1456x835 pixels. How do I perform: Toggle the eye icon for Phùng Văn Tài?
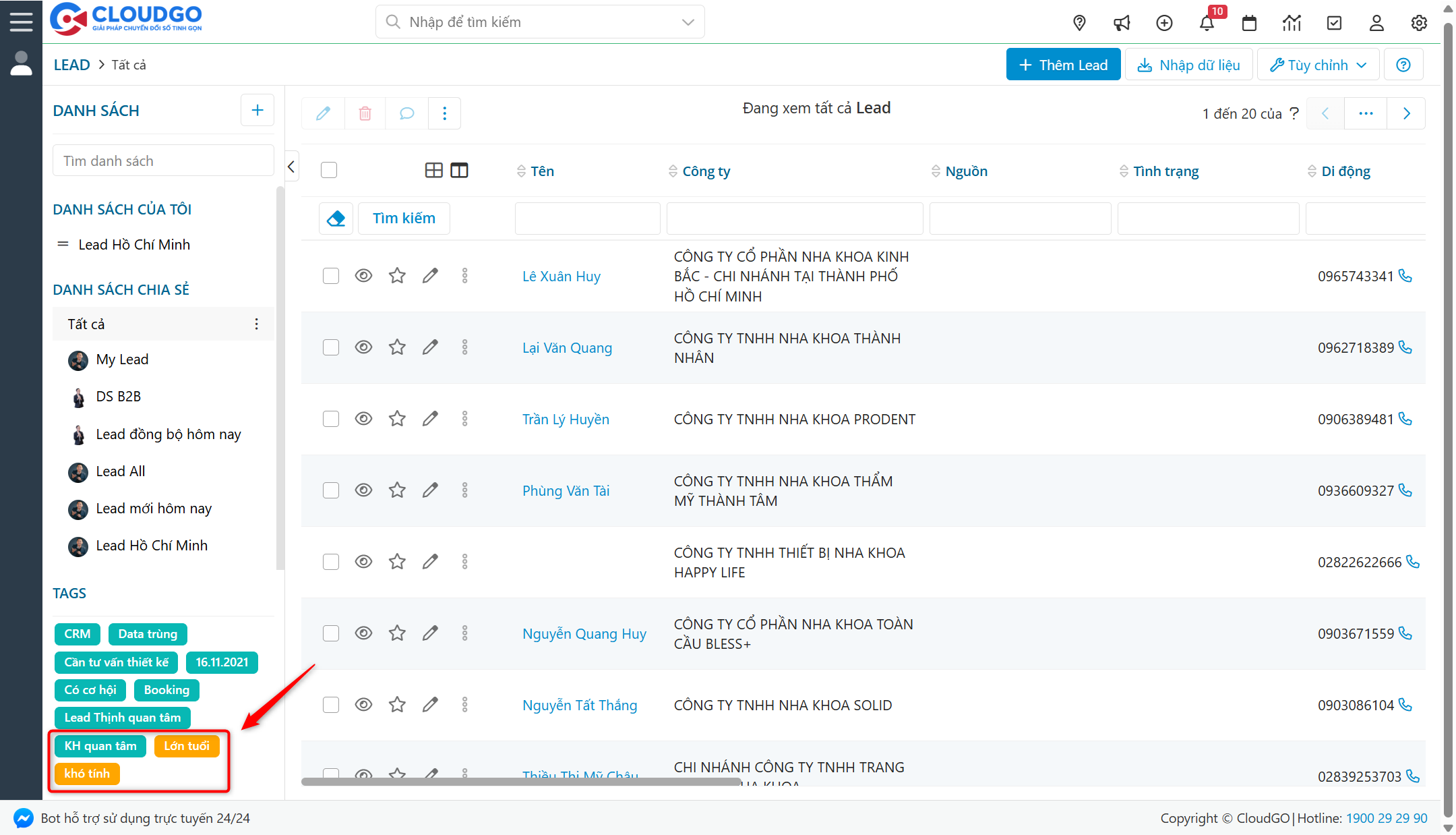click(363, 490)
